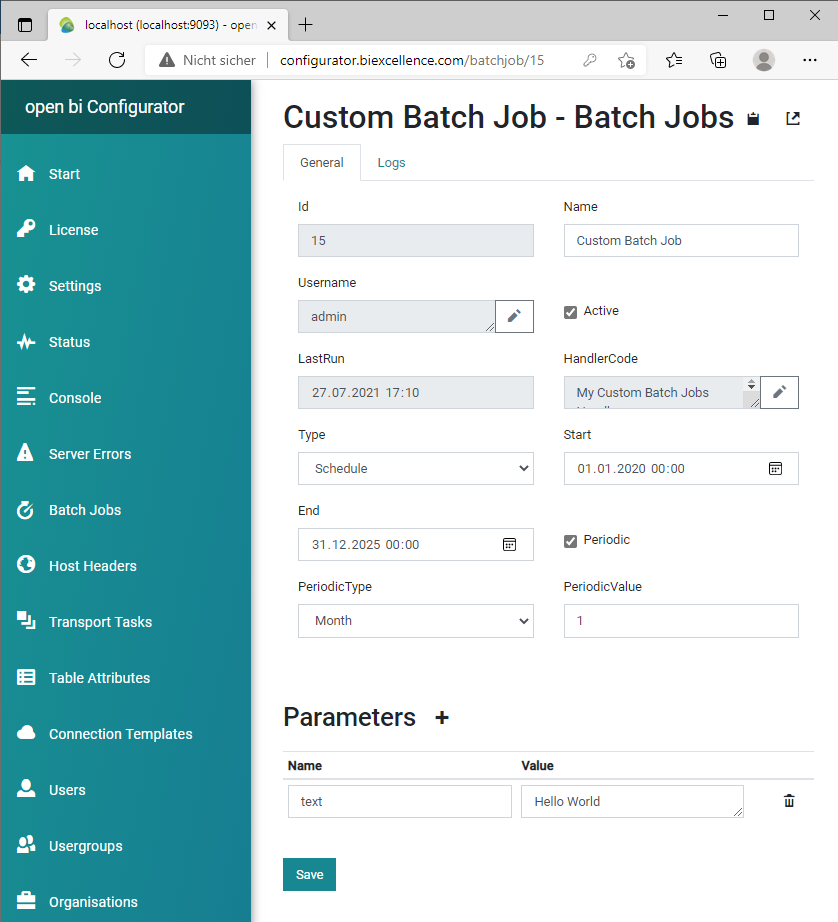
Task: Go to Server Errors page
Action: click(90, 454)
